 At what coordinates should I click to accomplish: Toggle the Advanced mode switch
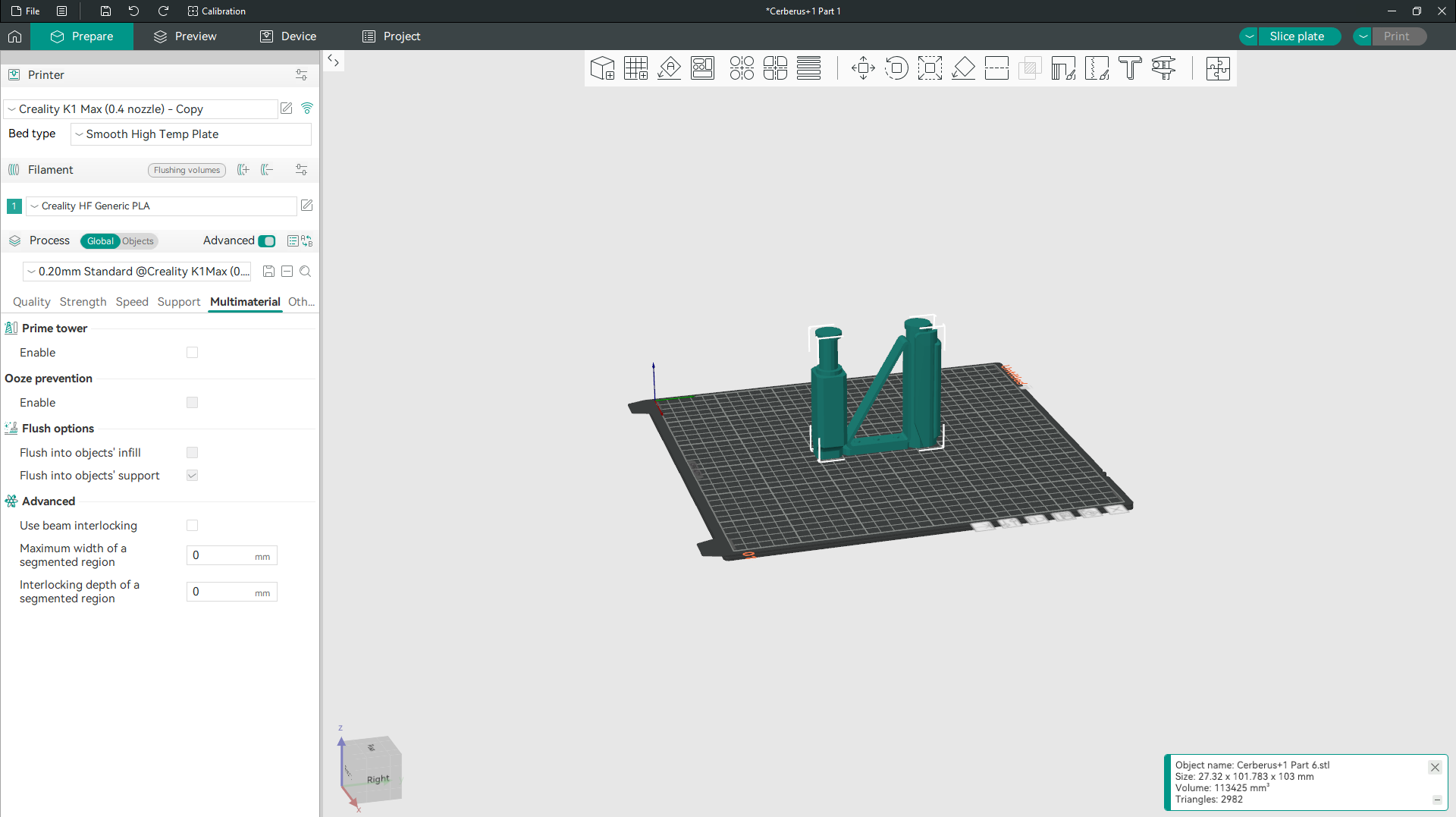point(267,241)
